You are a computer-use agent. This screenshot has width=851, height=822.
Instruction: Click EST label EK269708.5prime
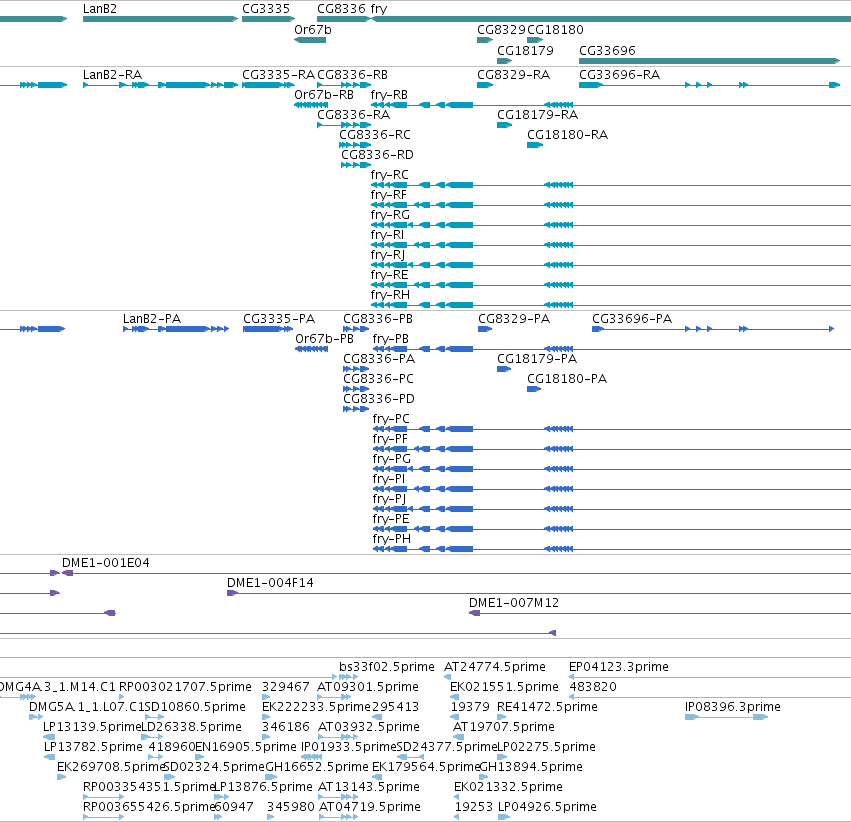point(111,767)
